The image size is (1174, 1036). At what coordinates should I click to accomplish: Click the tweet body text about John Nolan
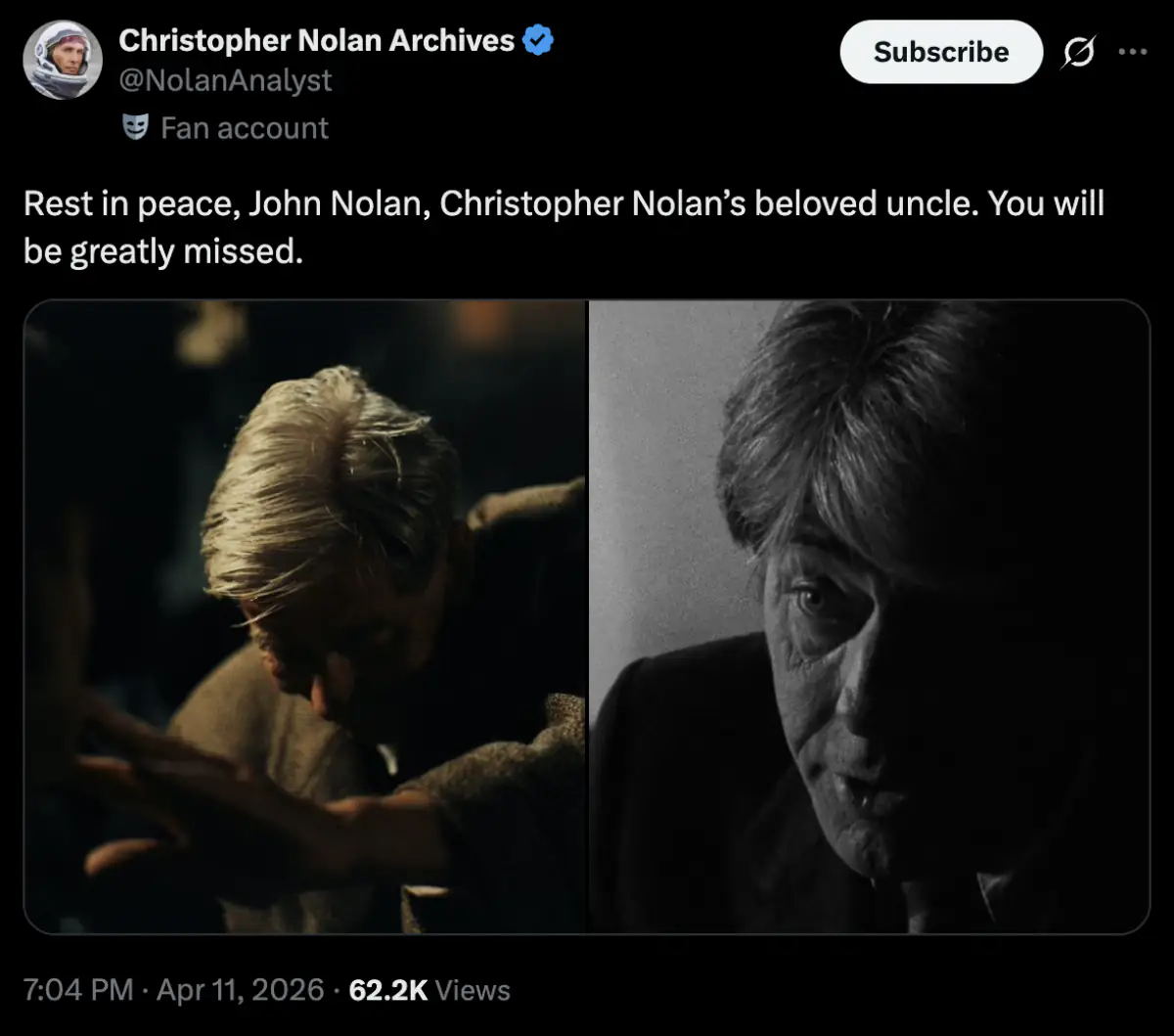[563, 225]
